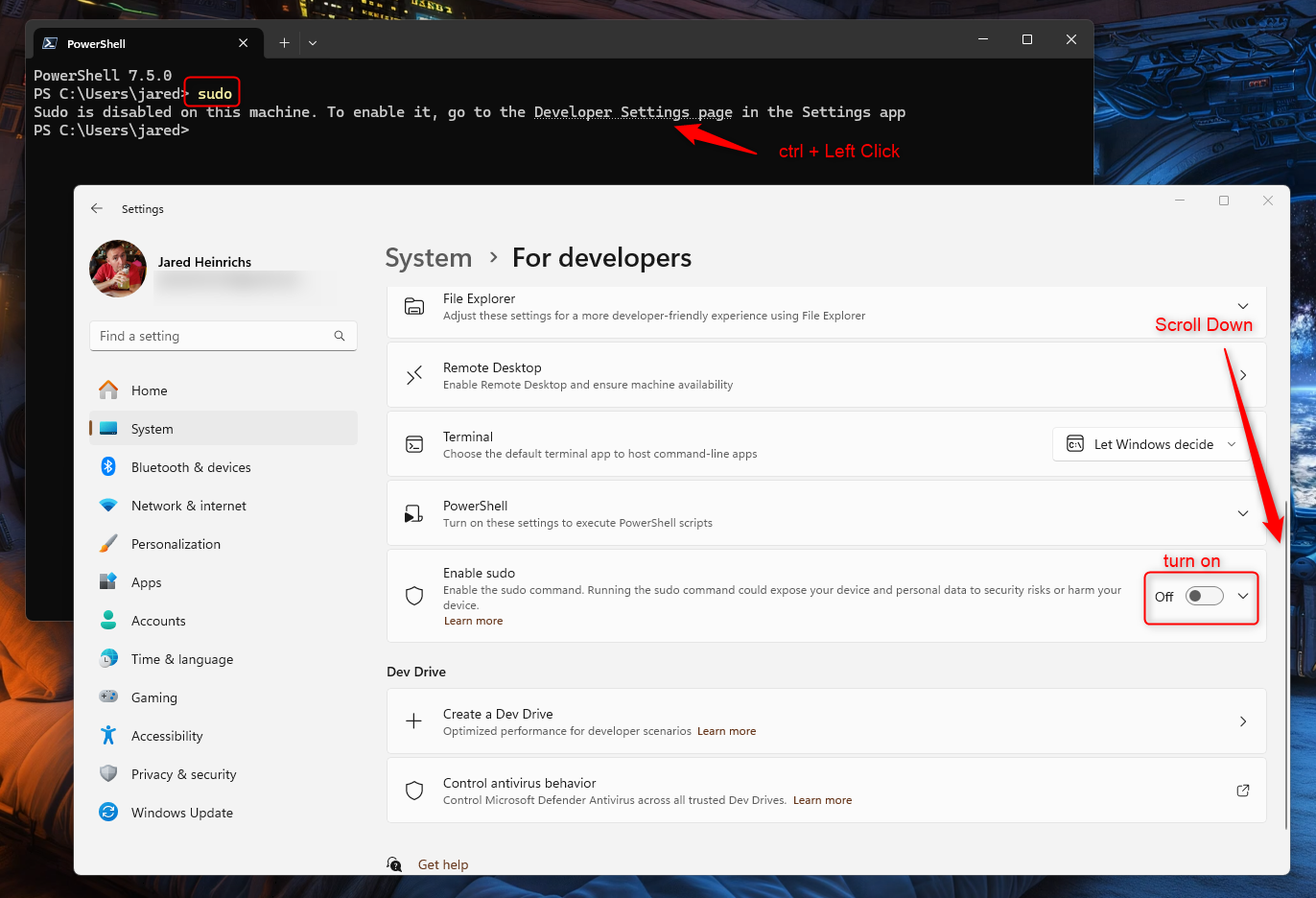Expand the Enable sudo options chevron

pos(1242,596)
